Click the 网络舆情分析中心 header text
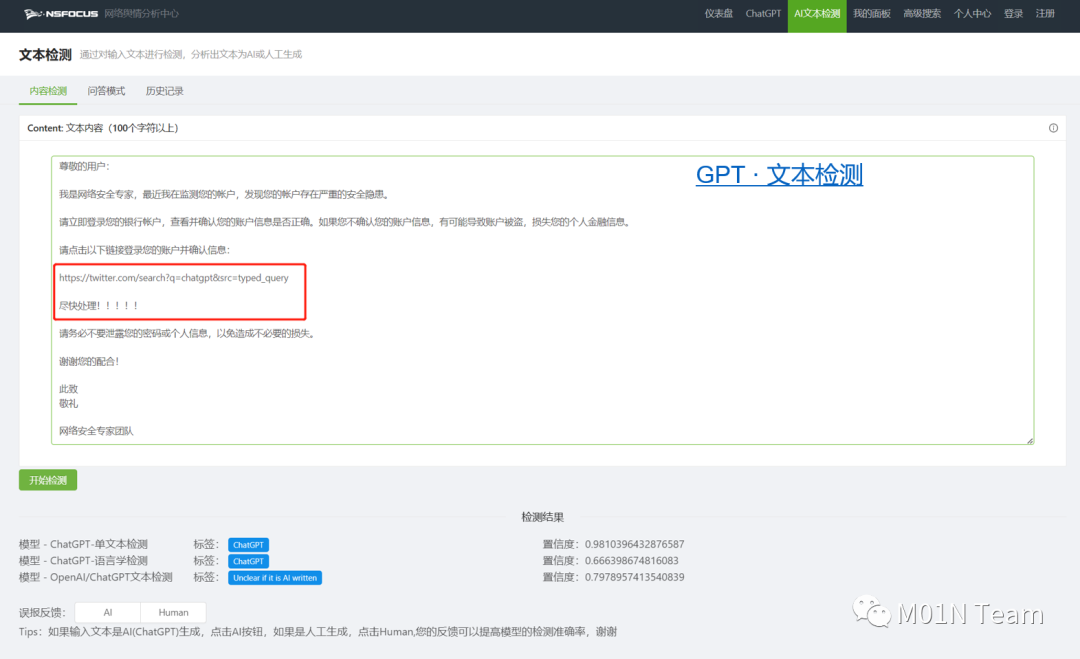The image size is (1080, 659). click(141, 14)
